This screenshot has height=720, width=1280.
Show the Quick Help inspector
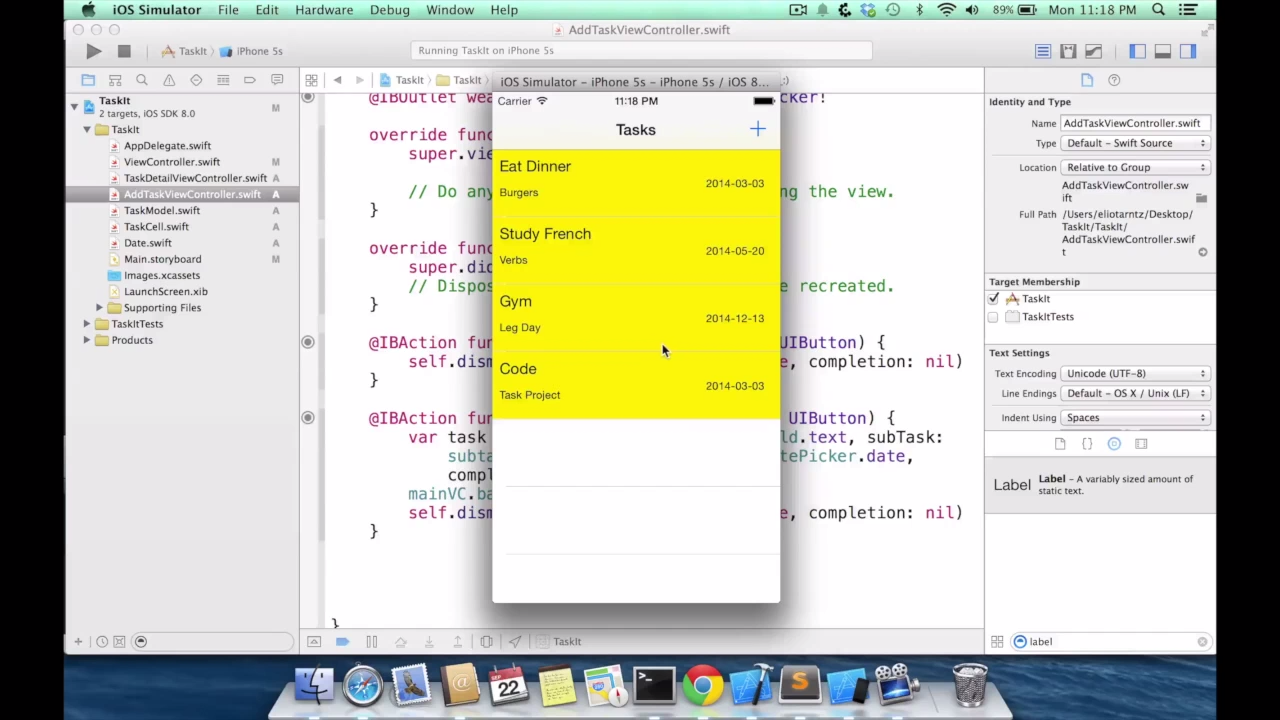pos(1114,80)
